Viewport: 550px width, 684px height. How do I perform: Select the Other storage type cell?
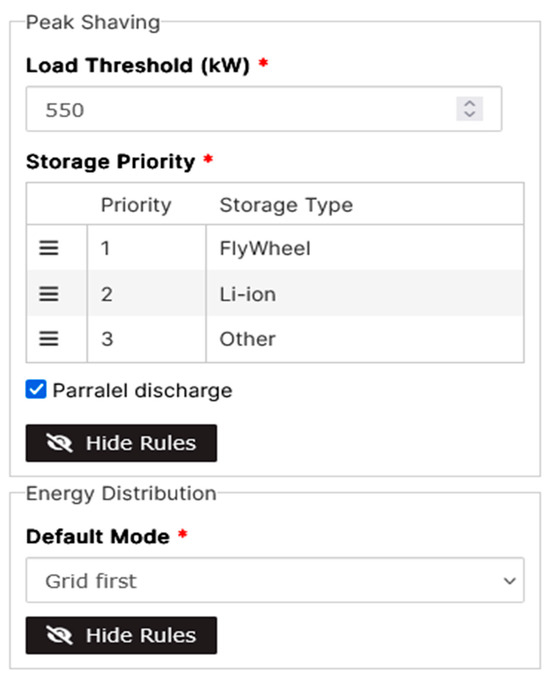pos(365,339)
